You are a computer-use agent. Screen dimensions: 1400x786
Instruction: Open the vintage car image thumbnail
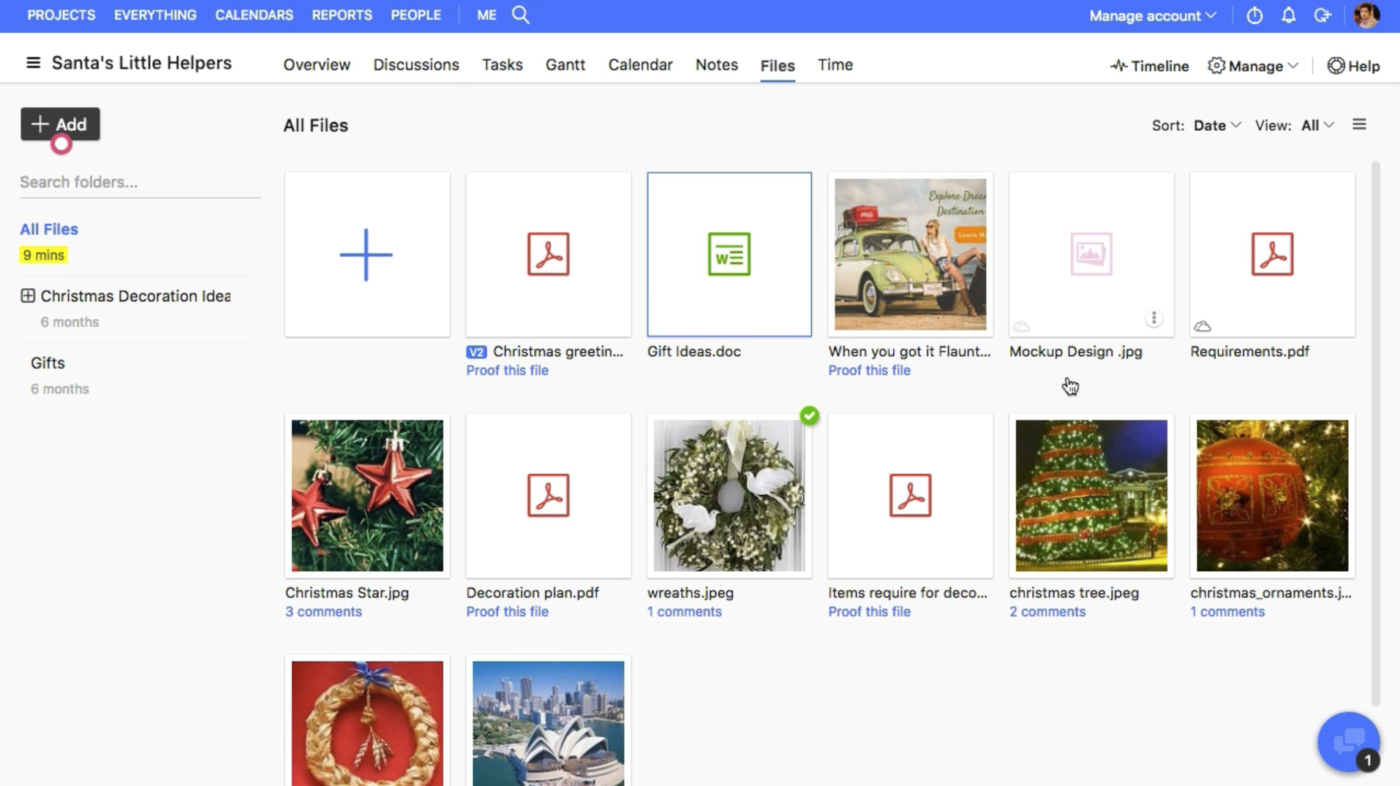(910, 254)
